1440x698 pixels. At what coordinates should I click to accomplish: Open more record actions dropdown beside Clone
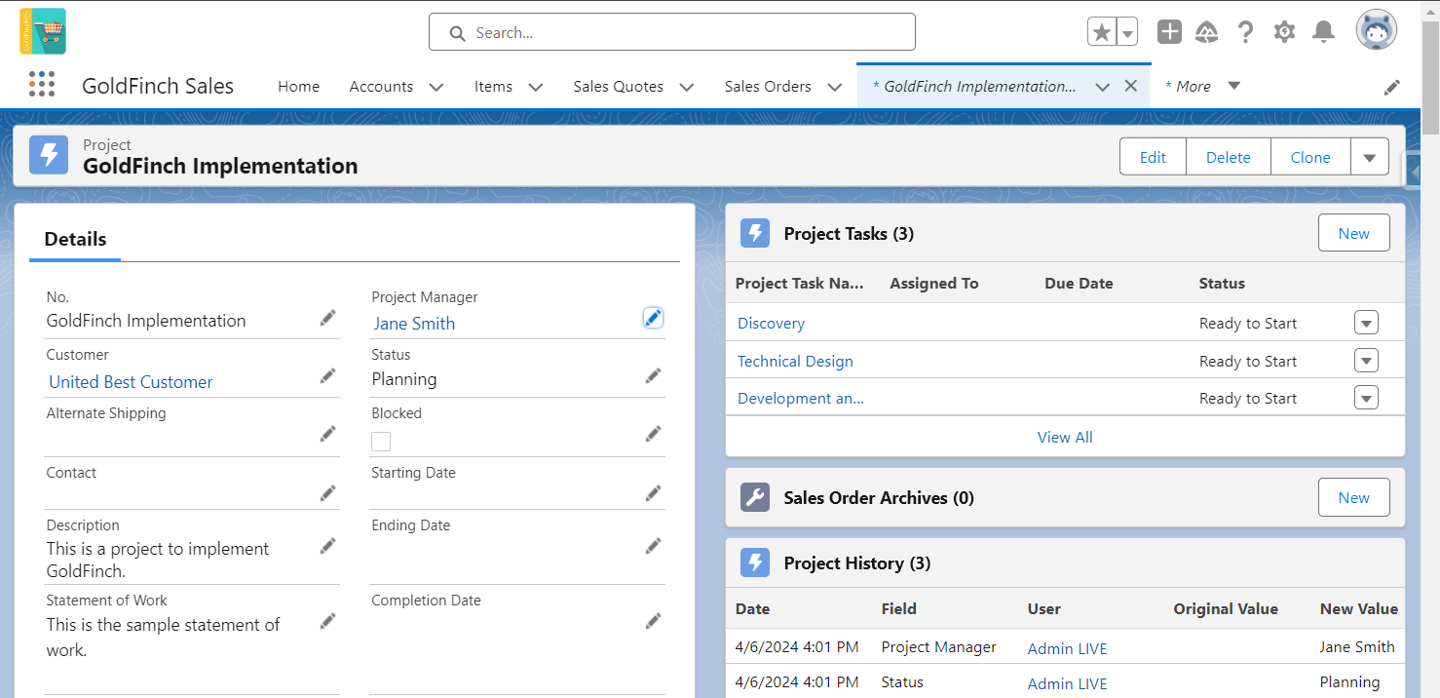point(1370,157)
